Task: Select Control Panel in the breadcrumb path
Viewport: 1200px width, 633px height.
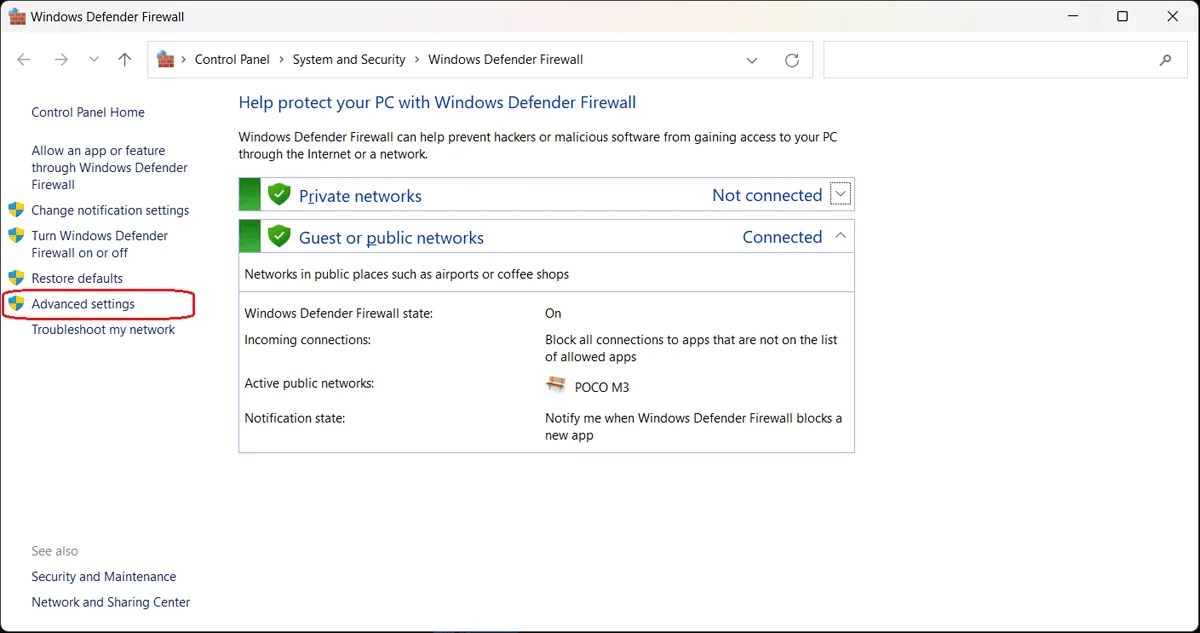Action: coord(232,59)
